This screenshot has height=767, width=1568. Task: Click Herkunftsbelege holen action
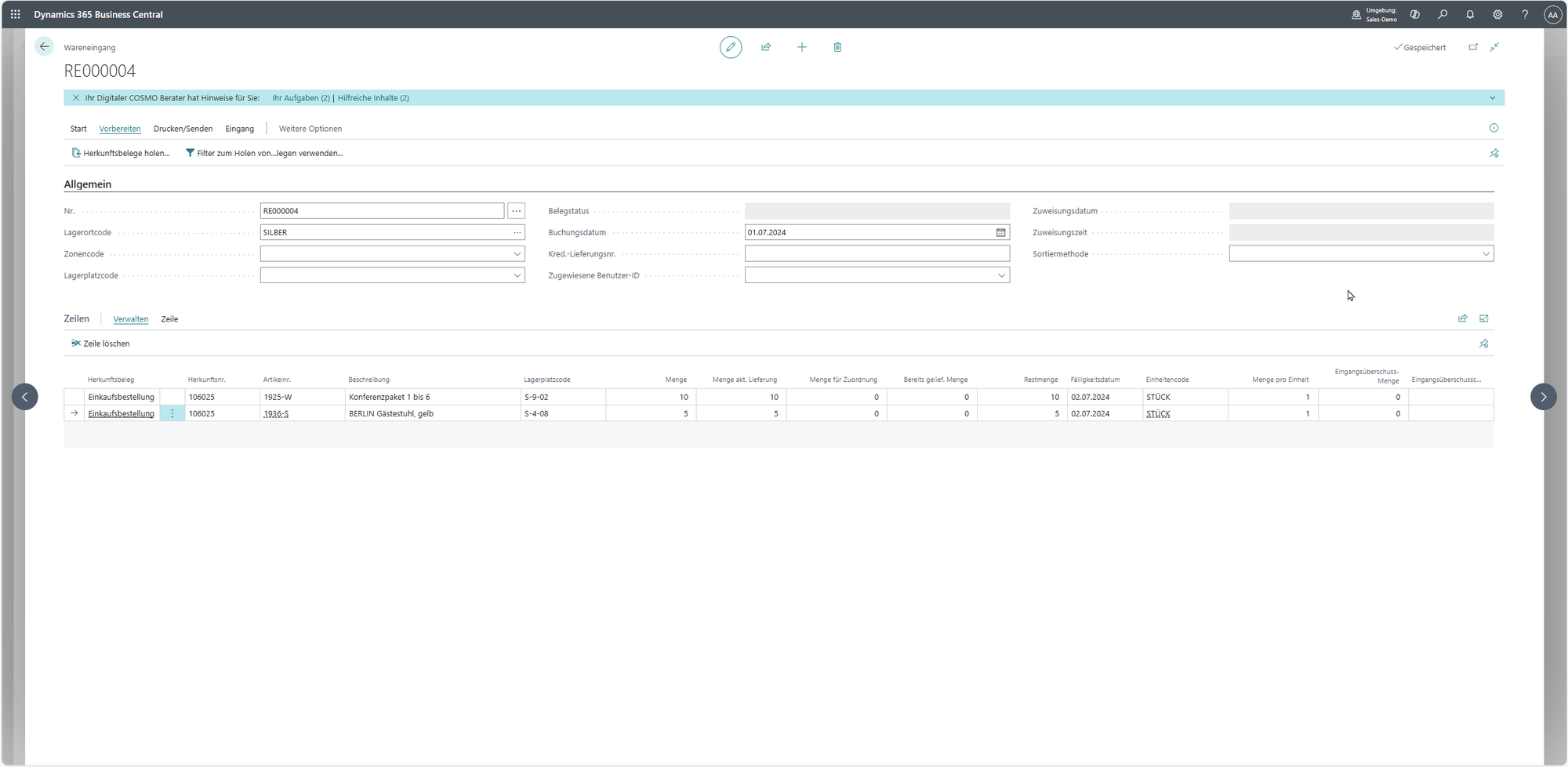(121, 153)
